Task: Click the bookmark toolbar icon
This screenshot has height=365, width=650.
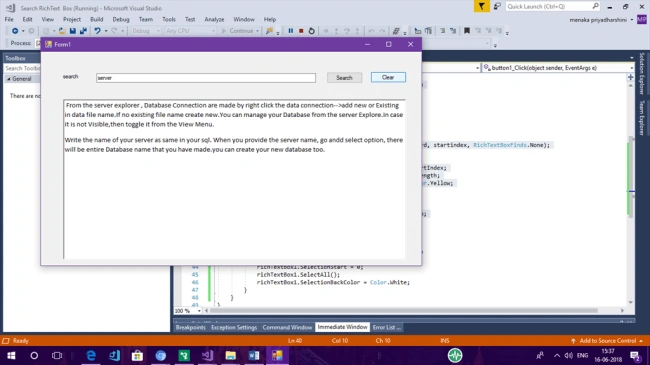Action: tap(467, 31)
